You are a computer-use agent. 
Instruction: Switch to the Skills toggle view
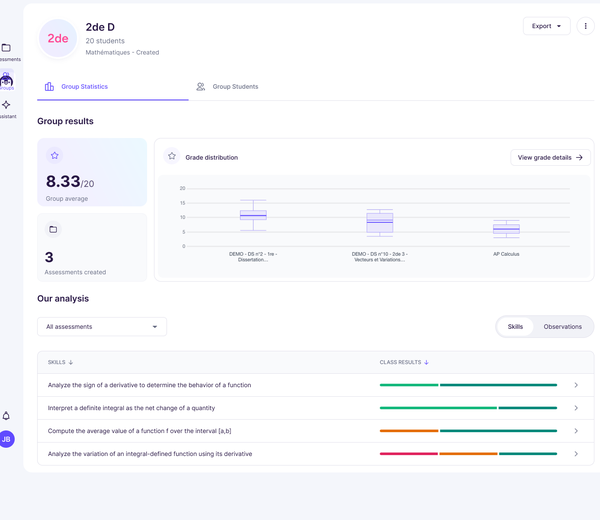tap(515, 327)
